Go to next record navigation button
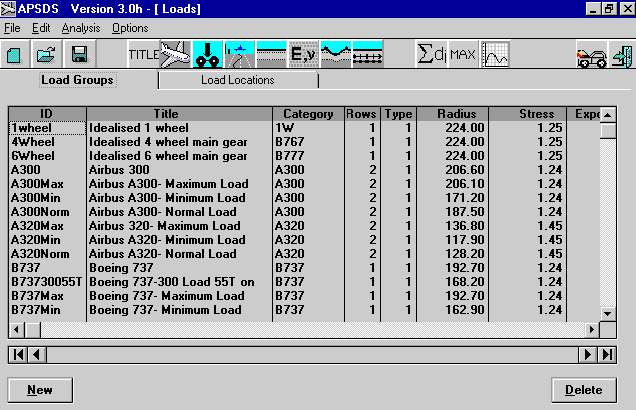The height and width of the screenshot is (410, 636). point(587,355)
